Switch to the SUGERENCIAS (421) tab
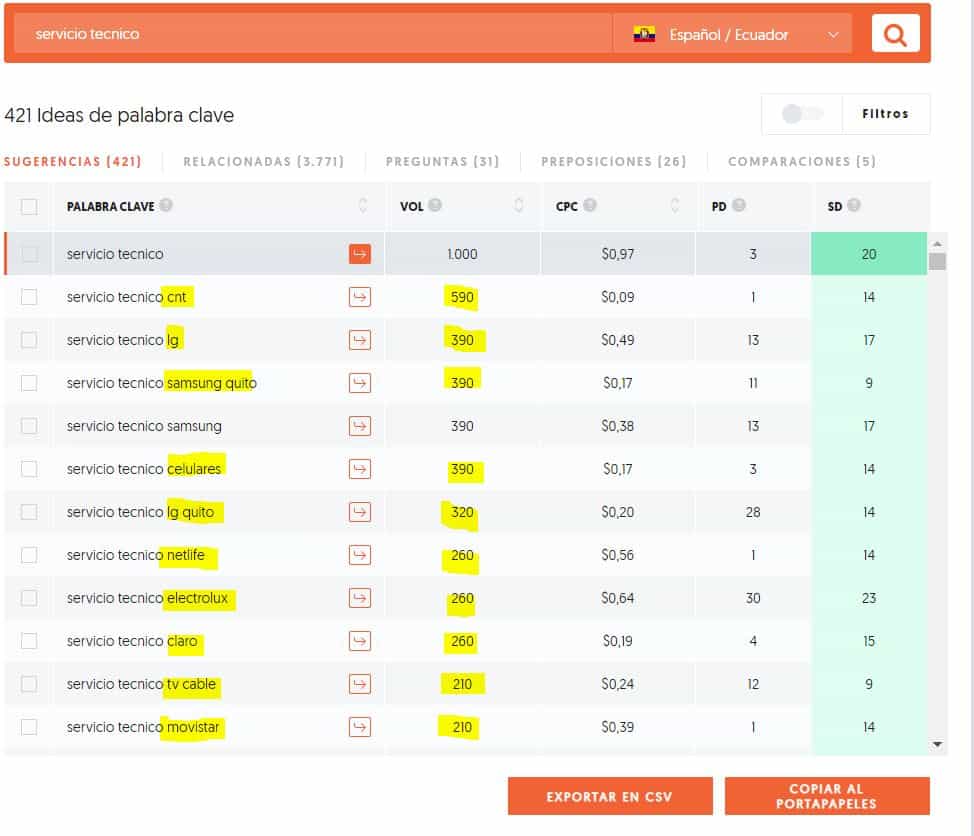This screenshot has width=974, height=836. pyautogui.click(x=73, y=161)
